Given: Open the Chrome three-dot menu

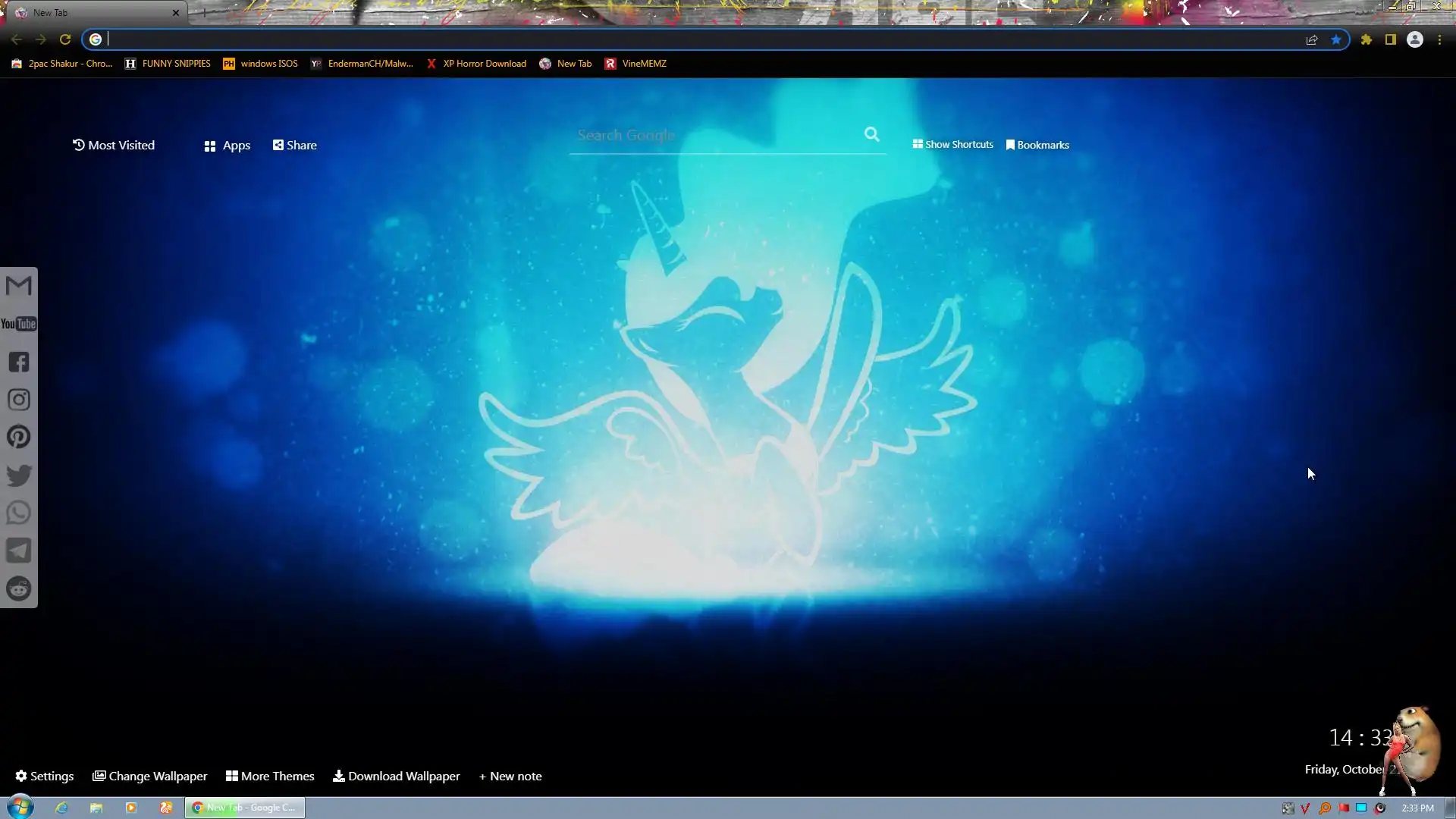Looking at the screenshot, I should tap(1439, 39).
